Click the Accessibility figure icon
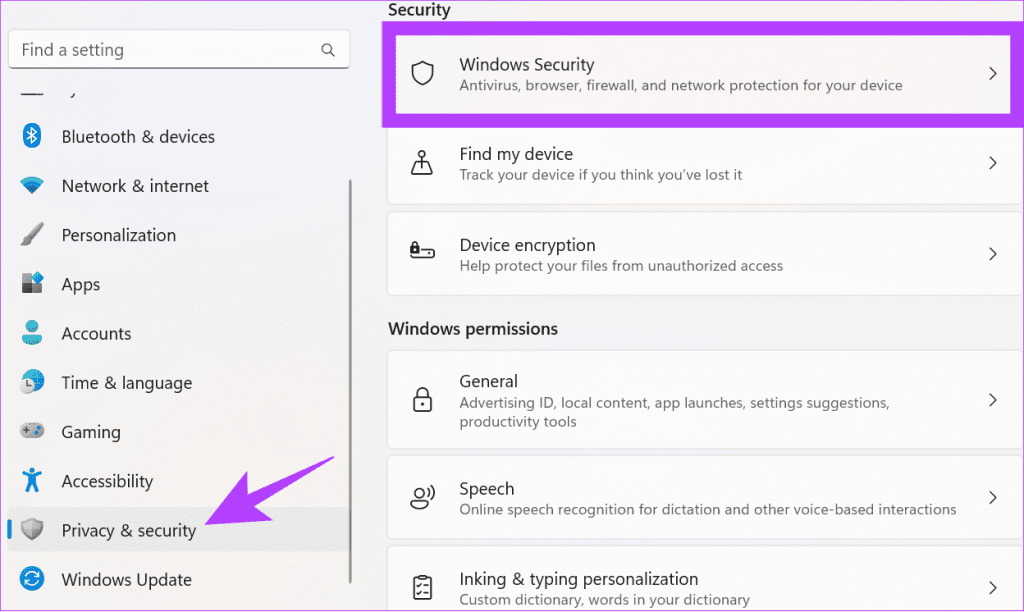 [32, 481]
